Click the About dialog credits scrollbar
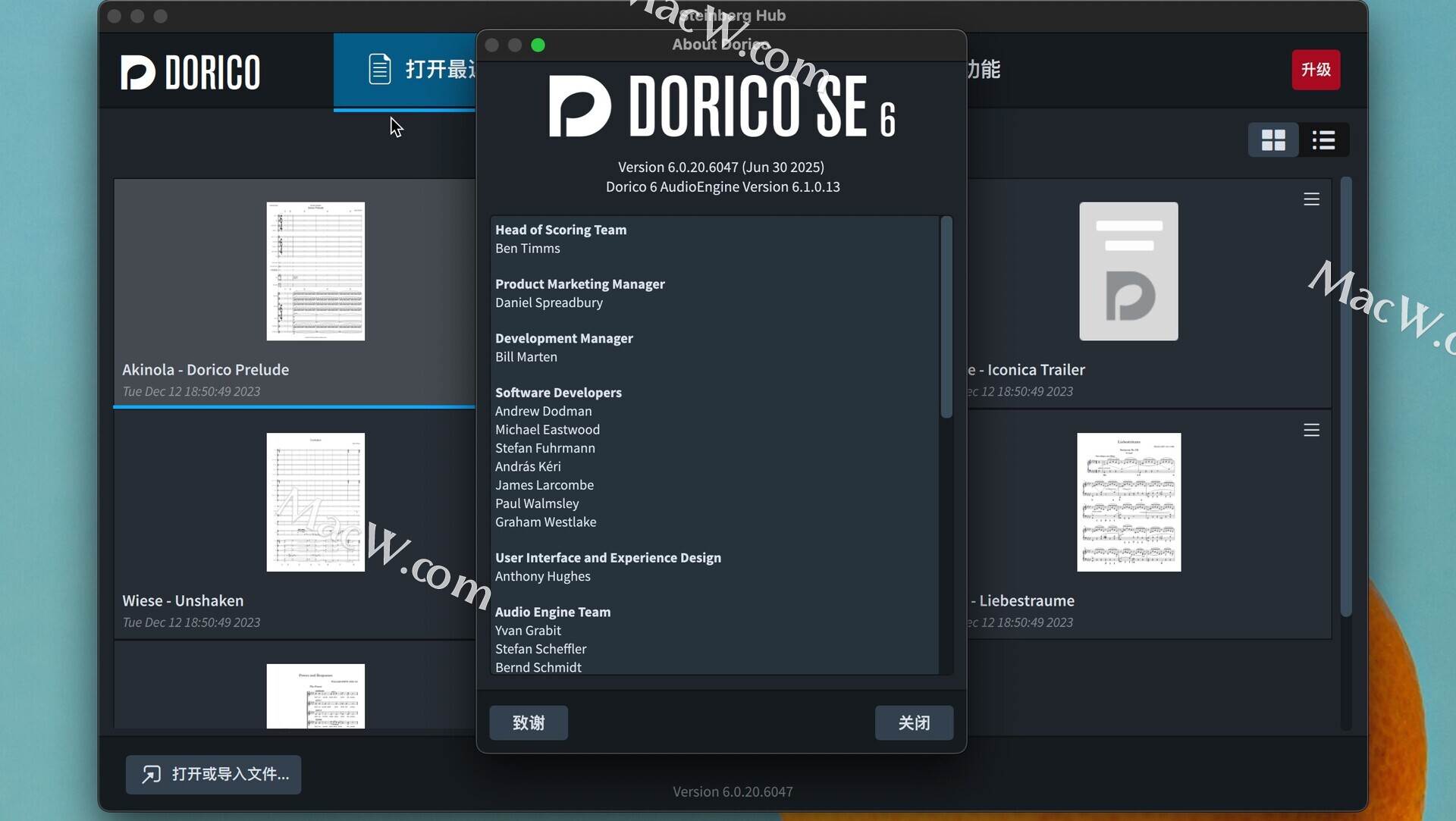1456x821 pixels. pos(946,317)
